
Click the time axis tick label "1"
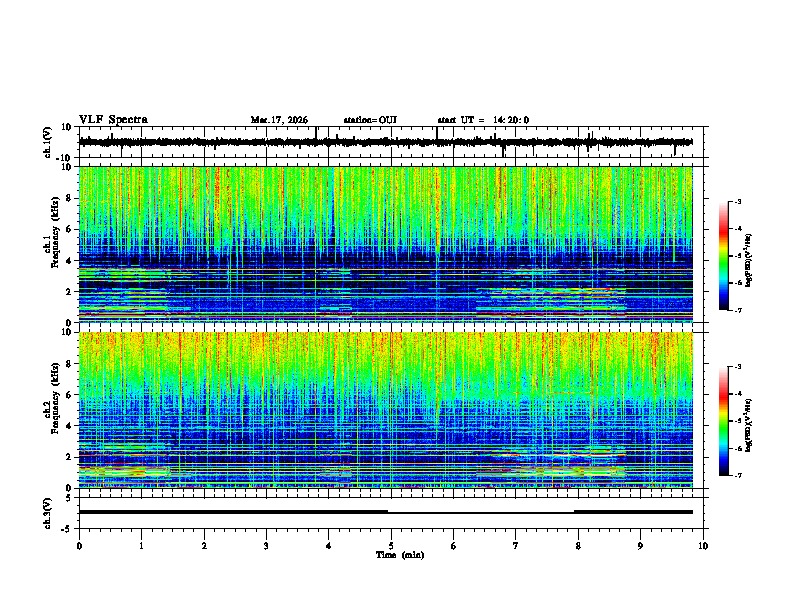[x=141, y=546]
